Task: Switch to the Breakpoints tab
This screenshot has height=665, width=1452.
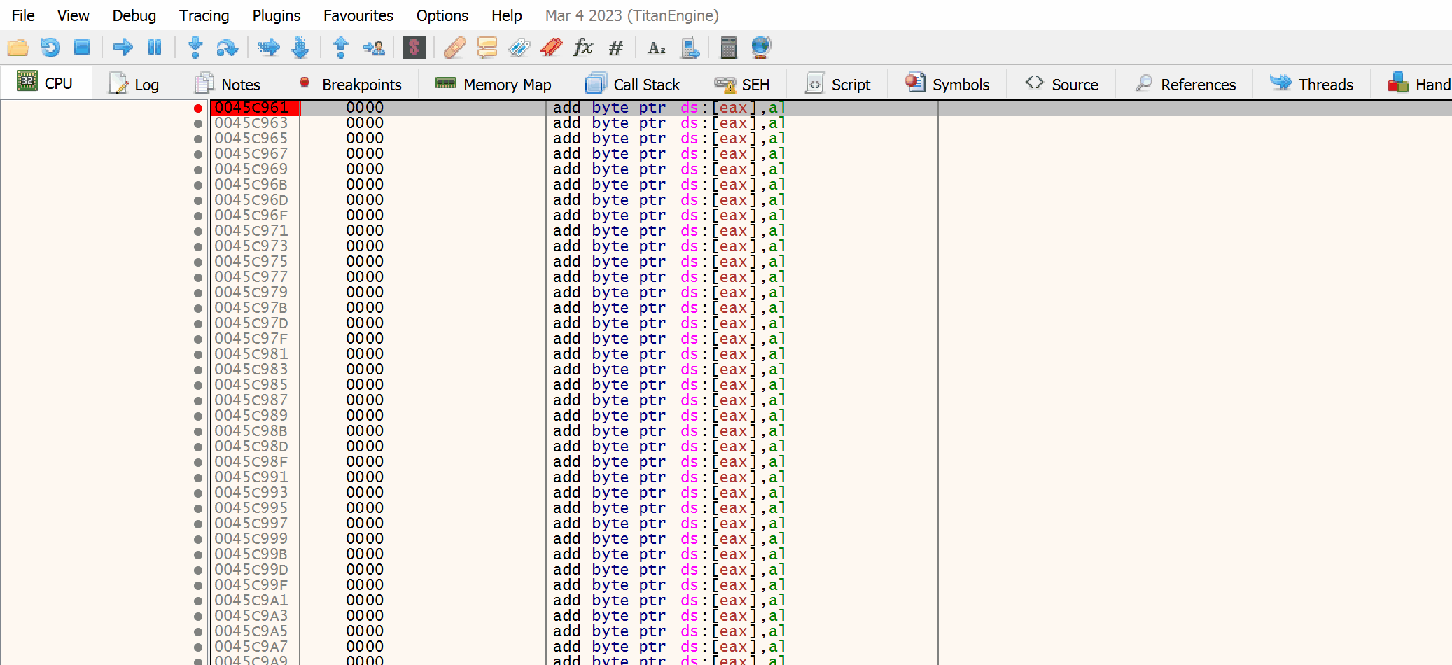Action: [349, 84]
